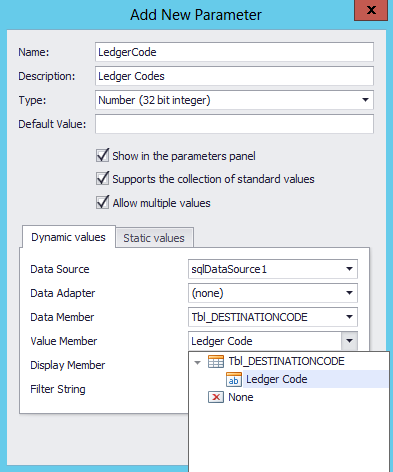Click the Name input field
This screenshot has width=393, height=472.
click(x=234, y=52)
